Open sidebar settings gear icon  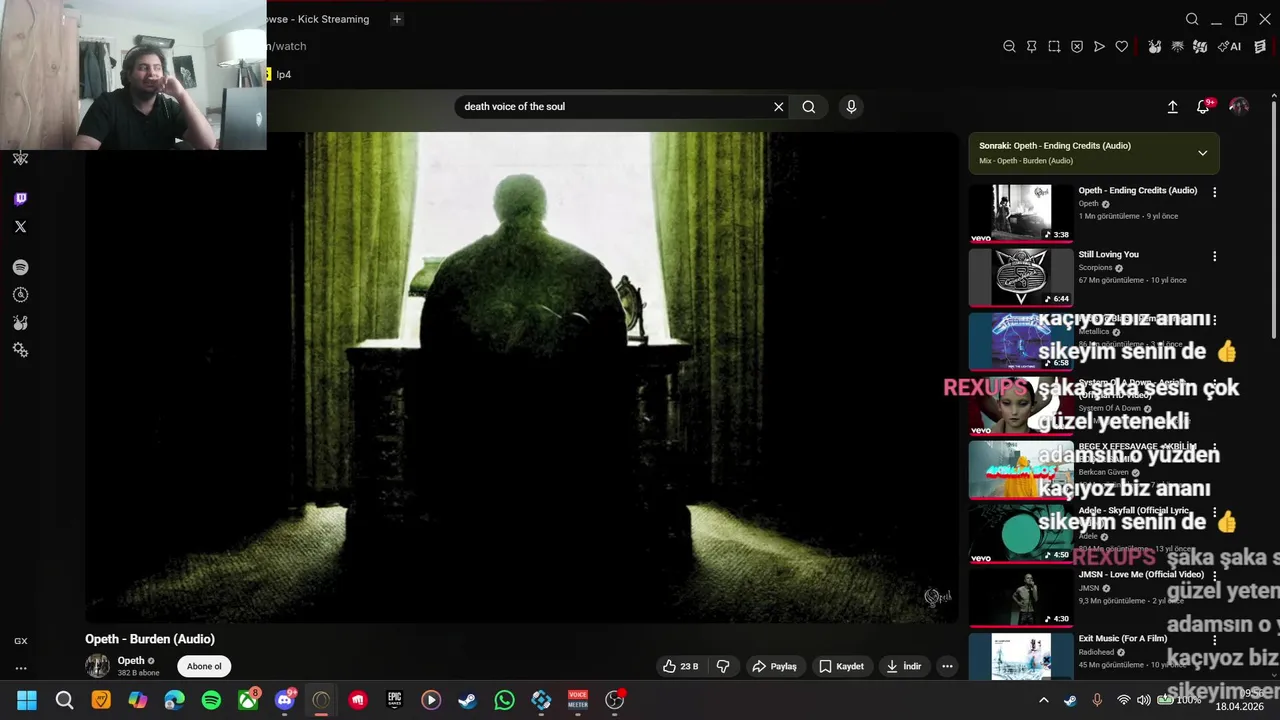(20, 350)
